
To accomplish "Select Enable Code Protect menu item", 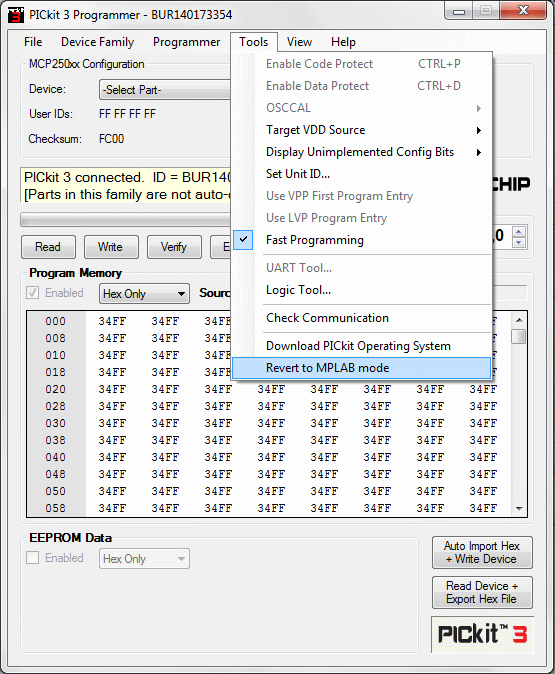I will click(x=362, y=64).
